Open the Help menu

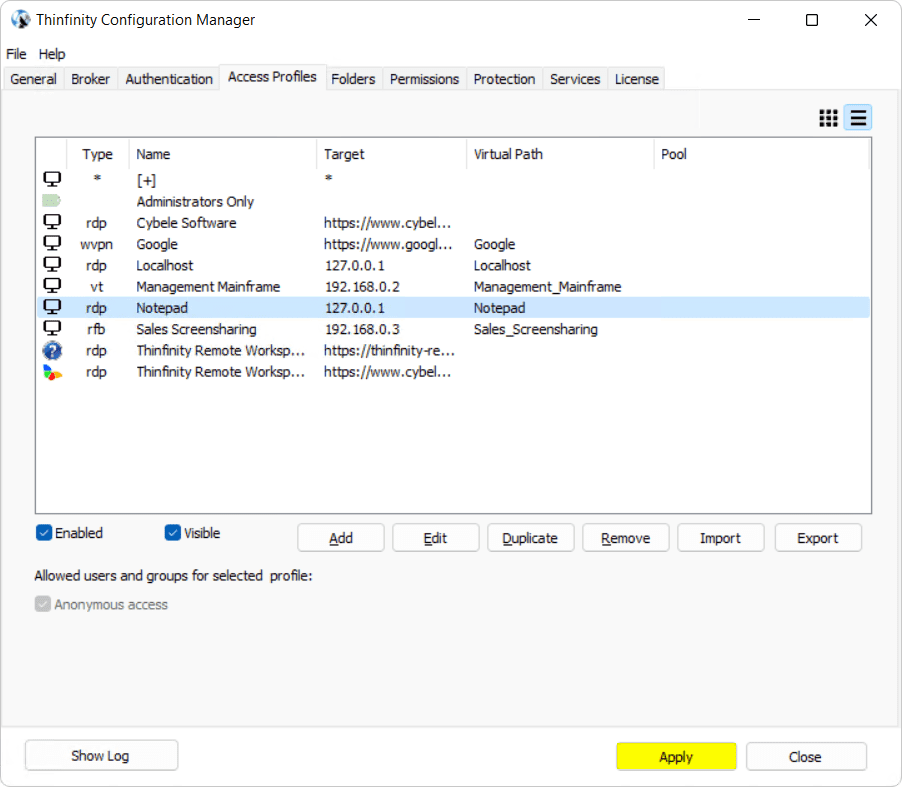click(x=52, y=54)
